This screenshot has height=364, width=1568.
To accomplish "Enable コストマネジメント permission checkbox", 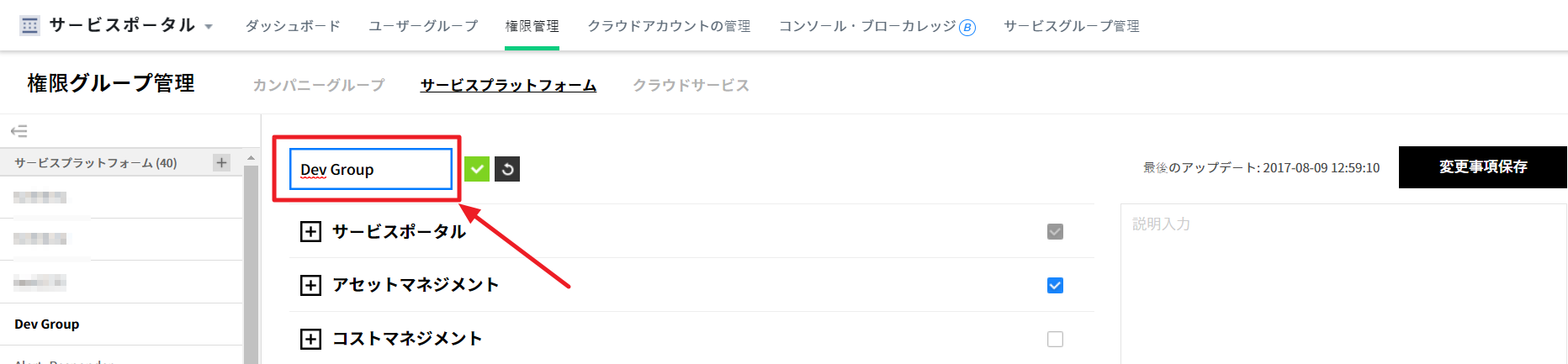I will [1055, 339].
